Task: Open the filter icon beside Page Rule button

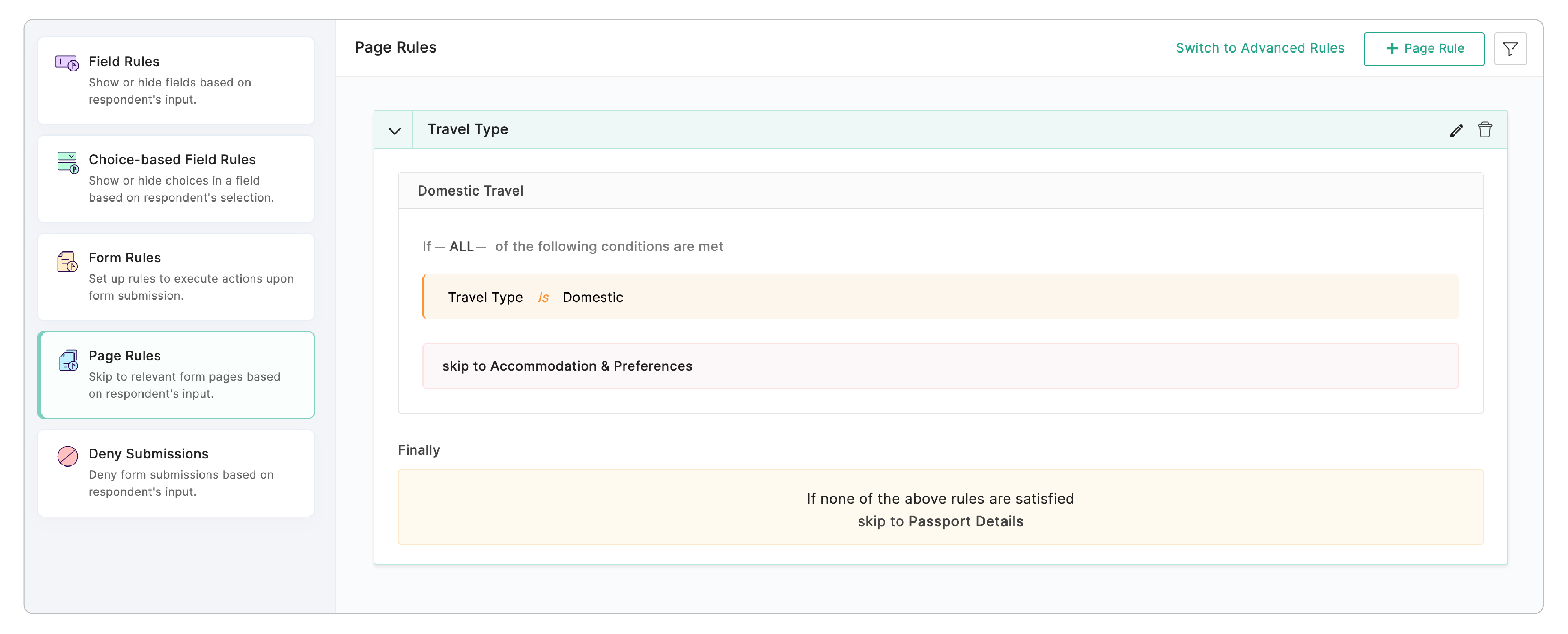Action: pyautogui.click(x=1511, y=49)
